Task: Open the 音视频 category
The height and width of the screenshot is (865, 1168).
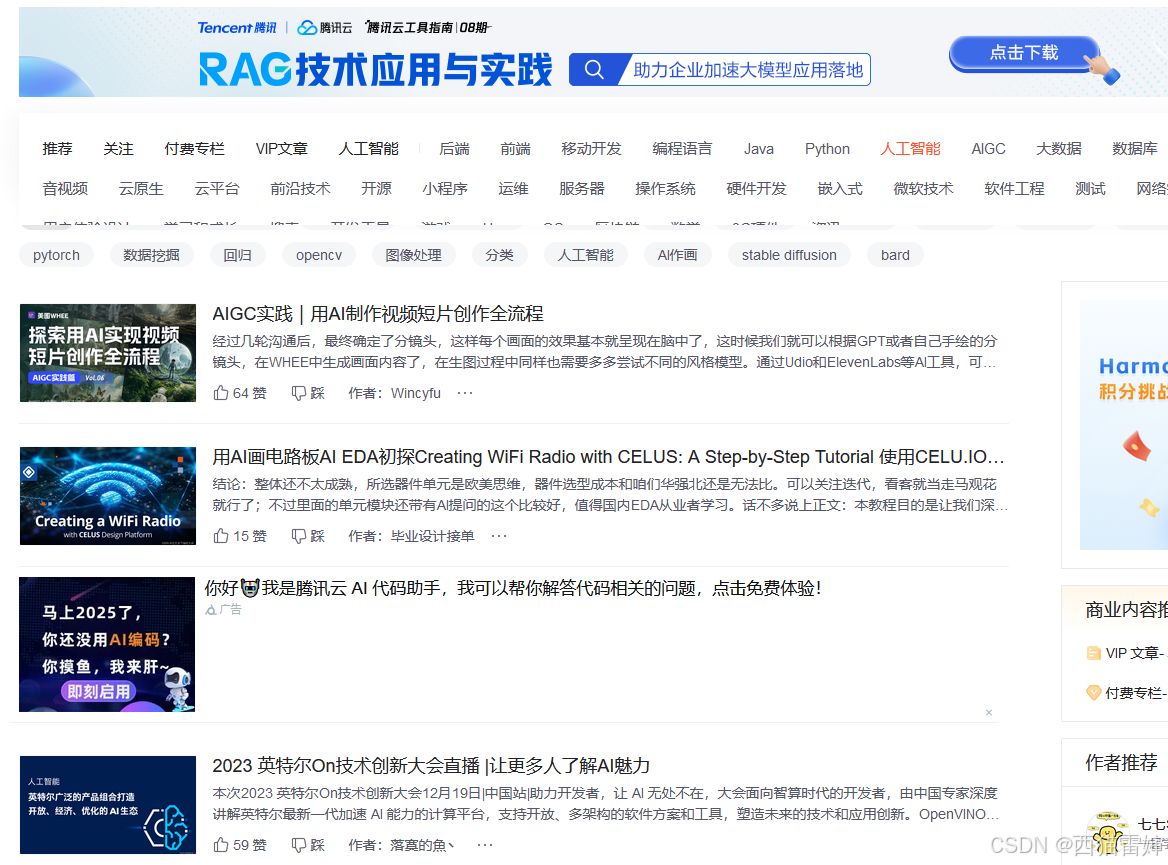Action: [x=65, y=189]
